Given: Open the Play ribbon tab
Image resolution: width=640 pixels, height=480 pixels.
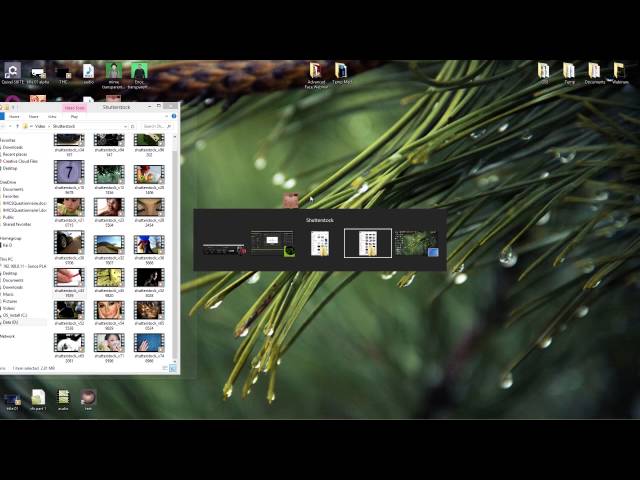Looking at the screenshot, I should pyautogui.click(x=74, y=116).
